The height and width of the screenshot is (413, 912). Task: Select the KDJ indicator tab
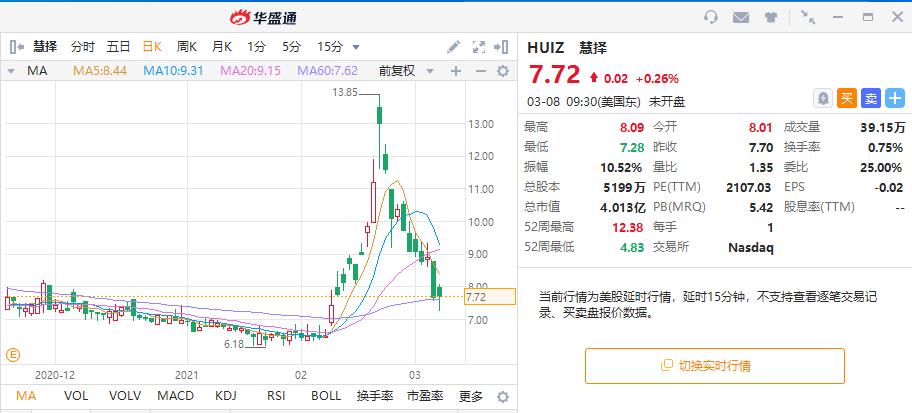[226, 396]
